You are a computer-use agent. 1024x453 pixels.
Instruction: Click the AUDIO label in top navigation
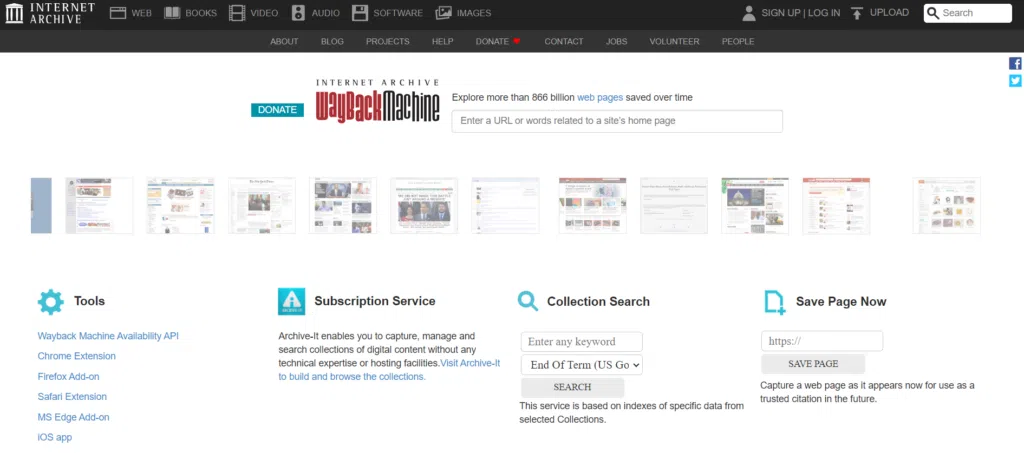tap(325, 13)
